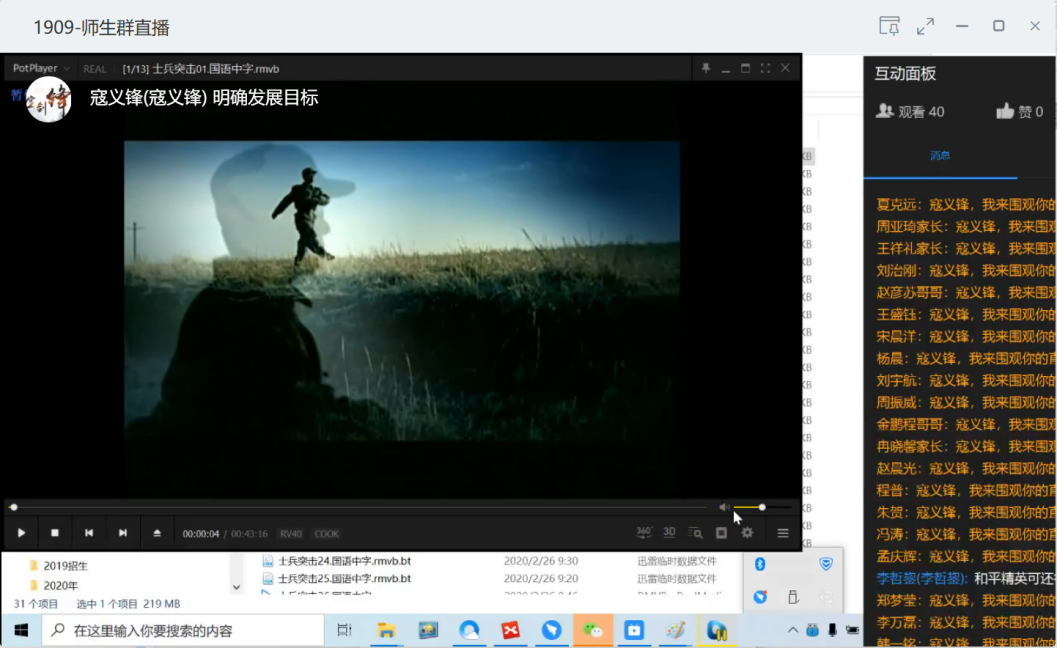The image size is (1057, 648).
Task: Click the picture-in-picture icon in live window title
Action: [x=889, y=26]
